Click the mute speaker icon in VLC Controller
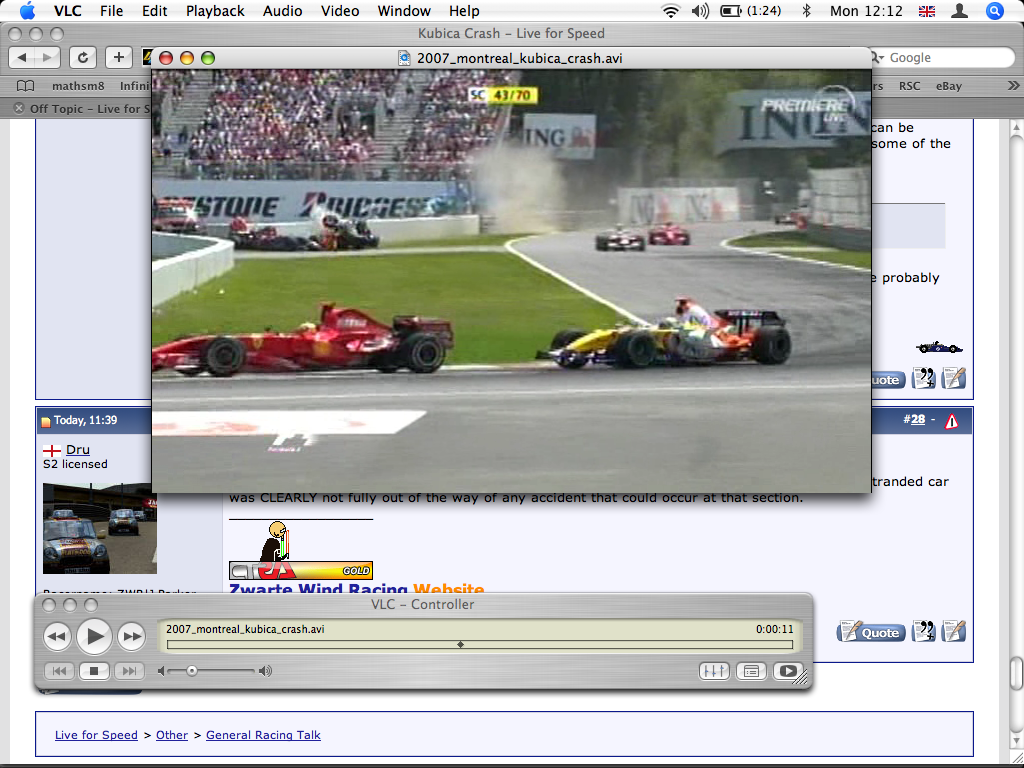This screenshot has width=1024, height=768. (x=161, y=671)
